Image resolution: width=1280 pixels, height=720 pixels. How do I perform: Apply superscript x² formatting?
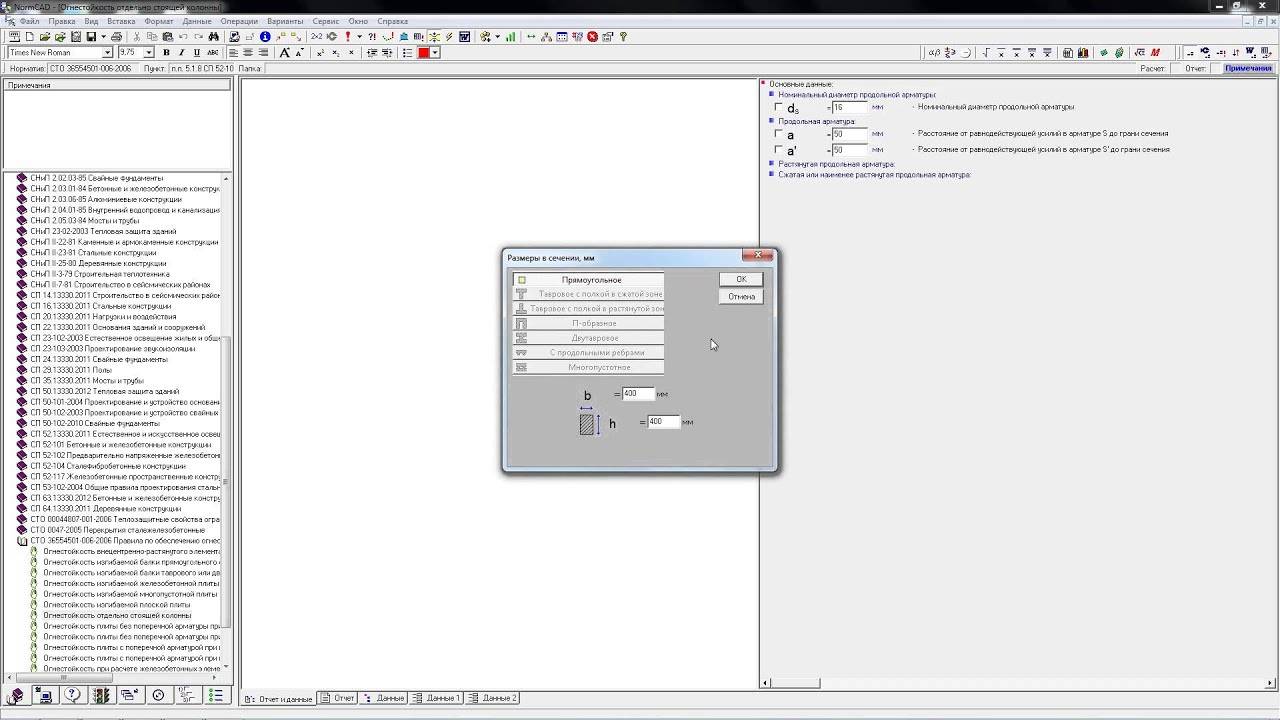click(x=321, y=52)
